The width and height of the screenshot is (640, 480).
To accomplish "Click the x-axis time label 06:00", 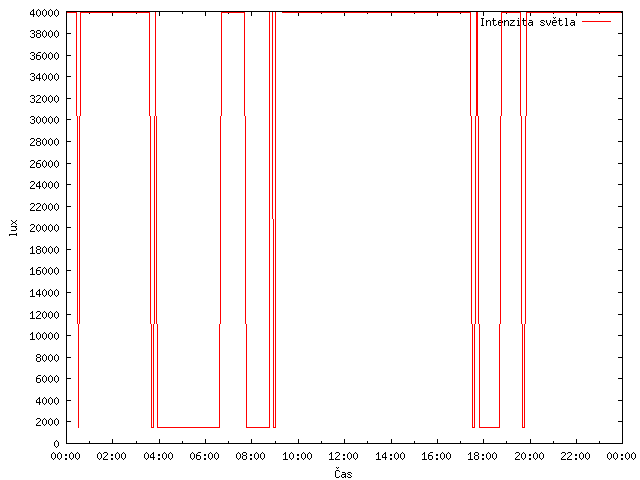I will point(204,456).
